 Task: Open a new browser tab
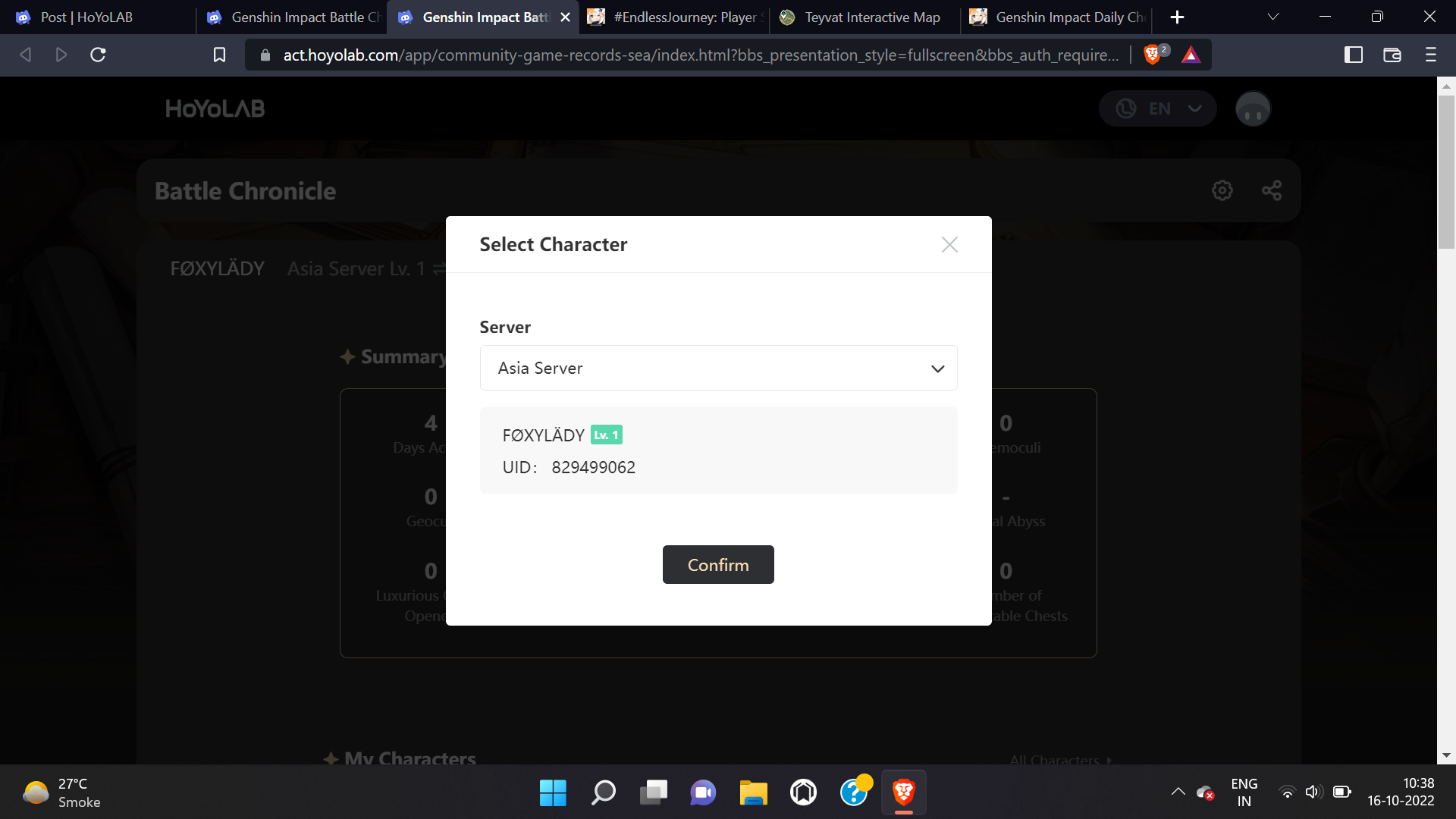(x=1177, y=17)
